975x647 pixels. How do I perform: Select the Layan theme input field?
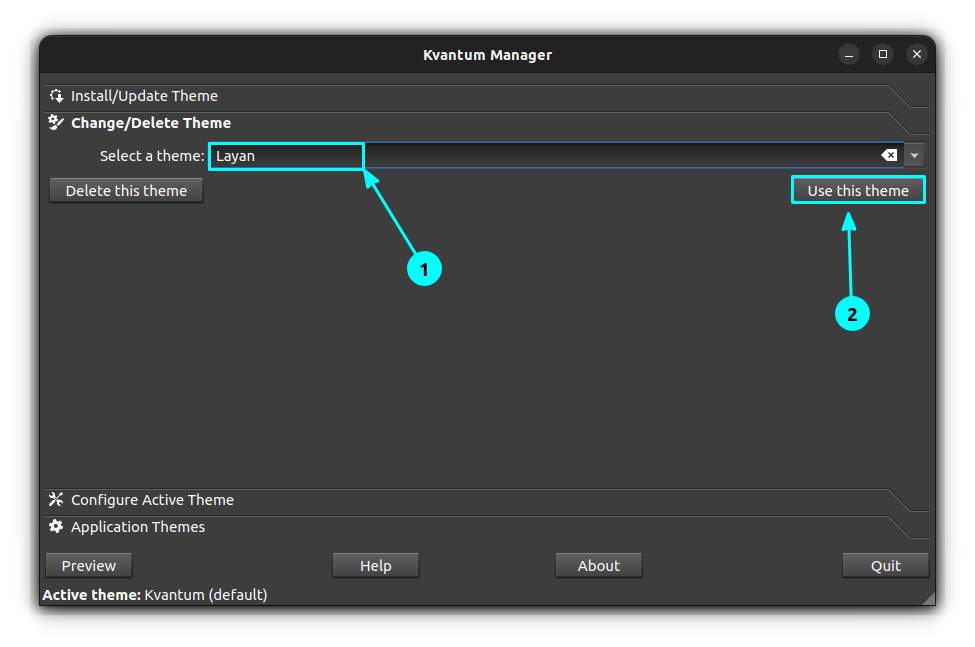(286, 155)
